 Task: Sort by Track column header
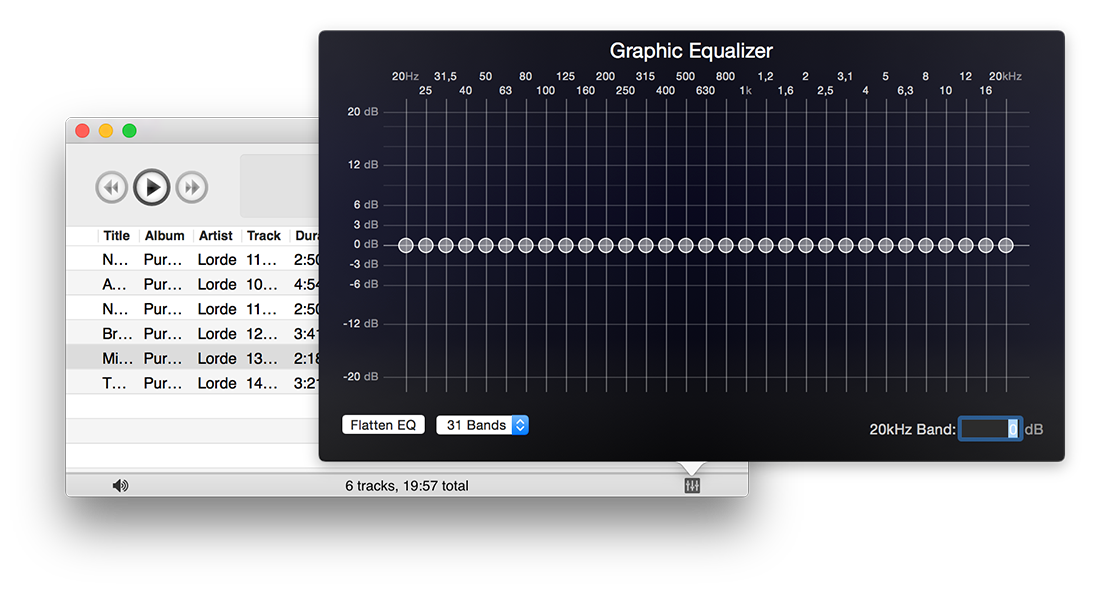tap(264, 236)
